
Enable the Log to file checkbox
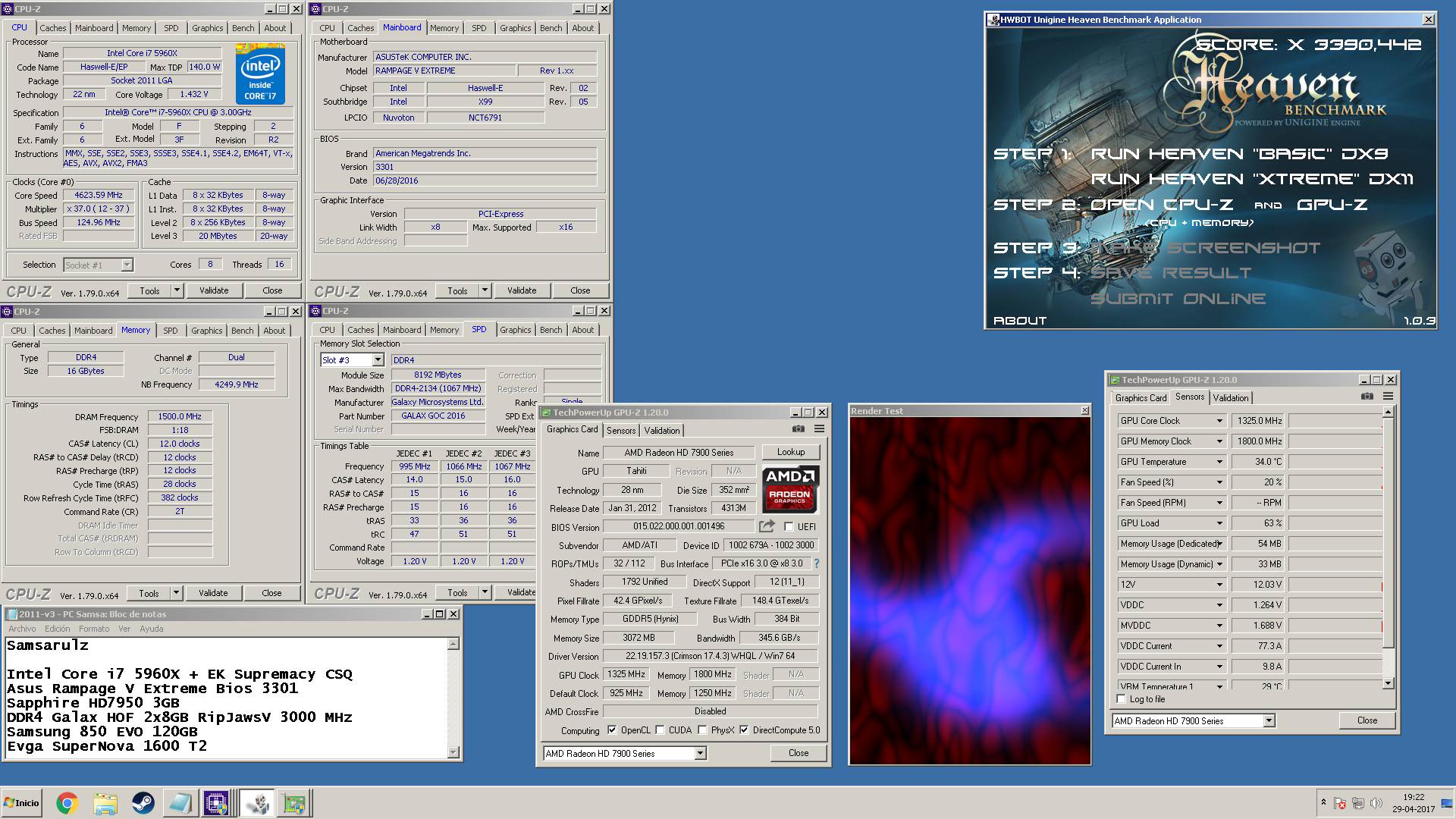(1122, 699)
